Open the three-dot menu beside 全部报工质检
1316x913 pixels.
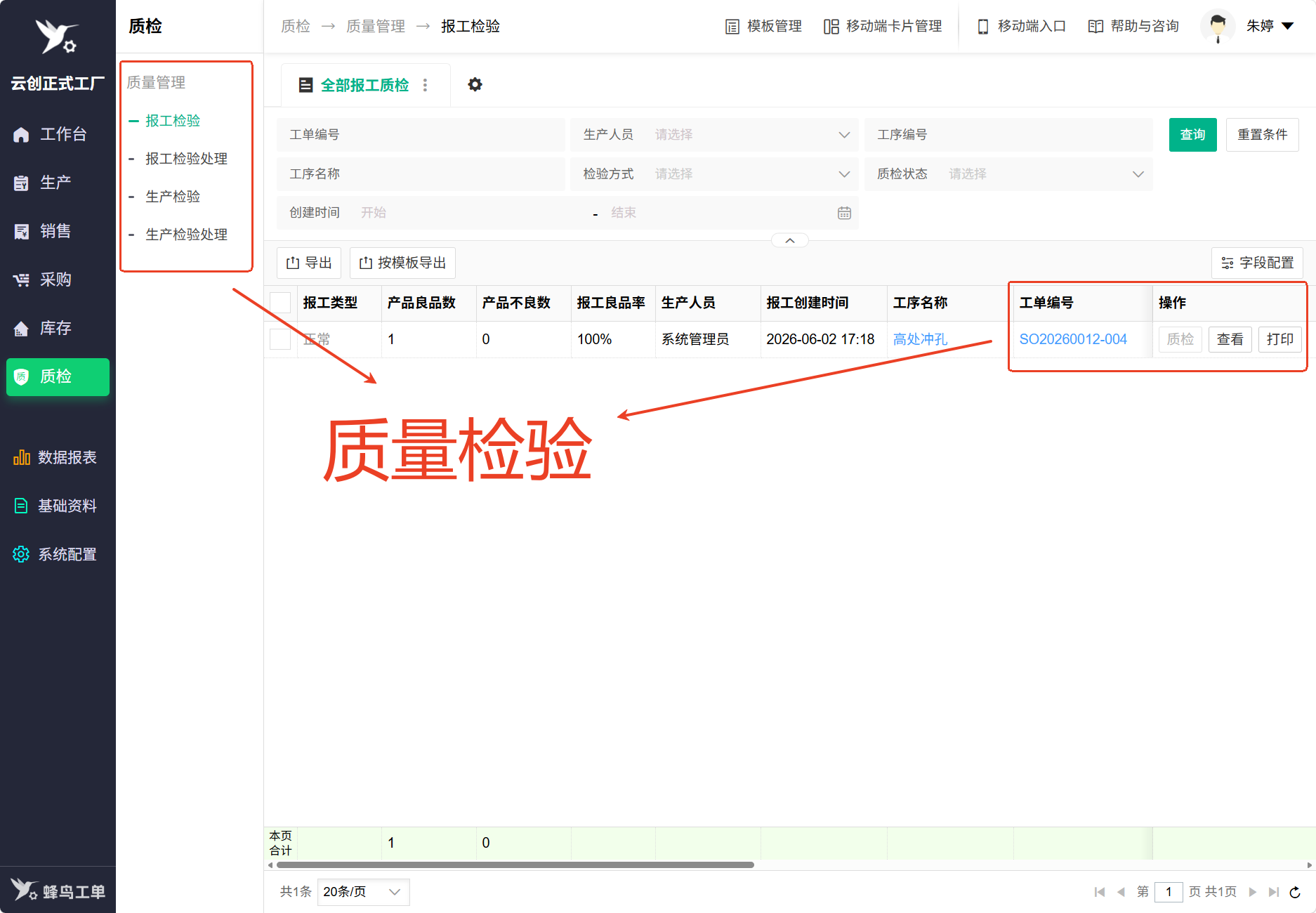[425, 85]
